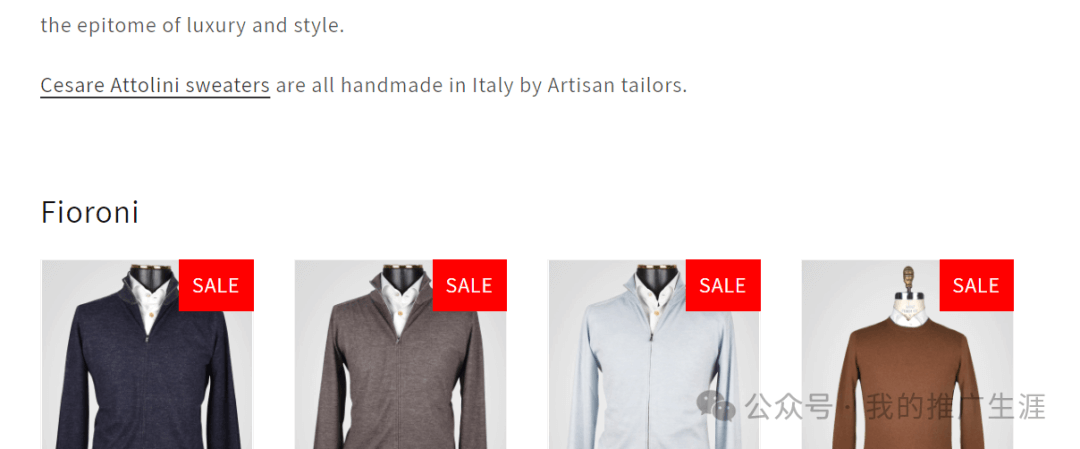Click the zipper pull on the navy sweater

(147, 338)
